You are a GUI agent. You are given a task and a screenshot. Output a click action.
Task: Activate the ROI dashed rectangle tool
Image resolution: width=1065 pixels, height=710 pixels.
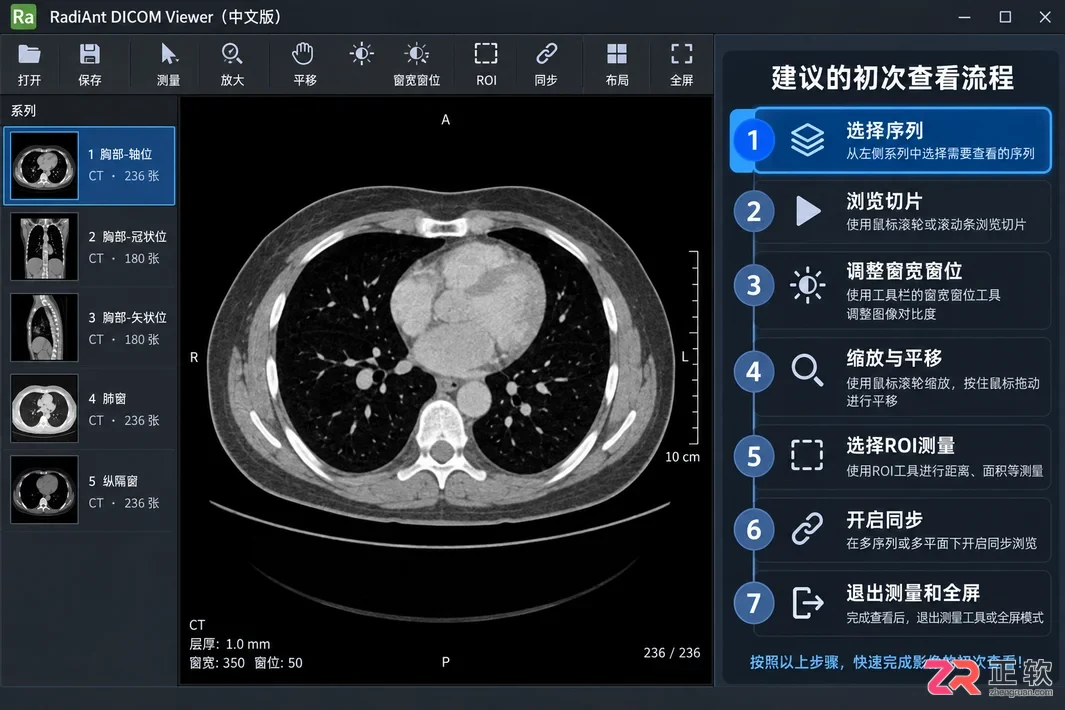coord(486,54)
